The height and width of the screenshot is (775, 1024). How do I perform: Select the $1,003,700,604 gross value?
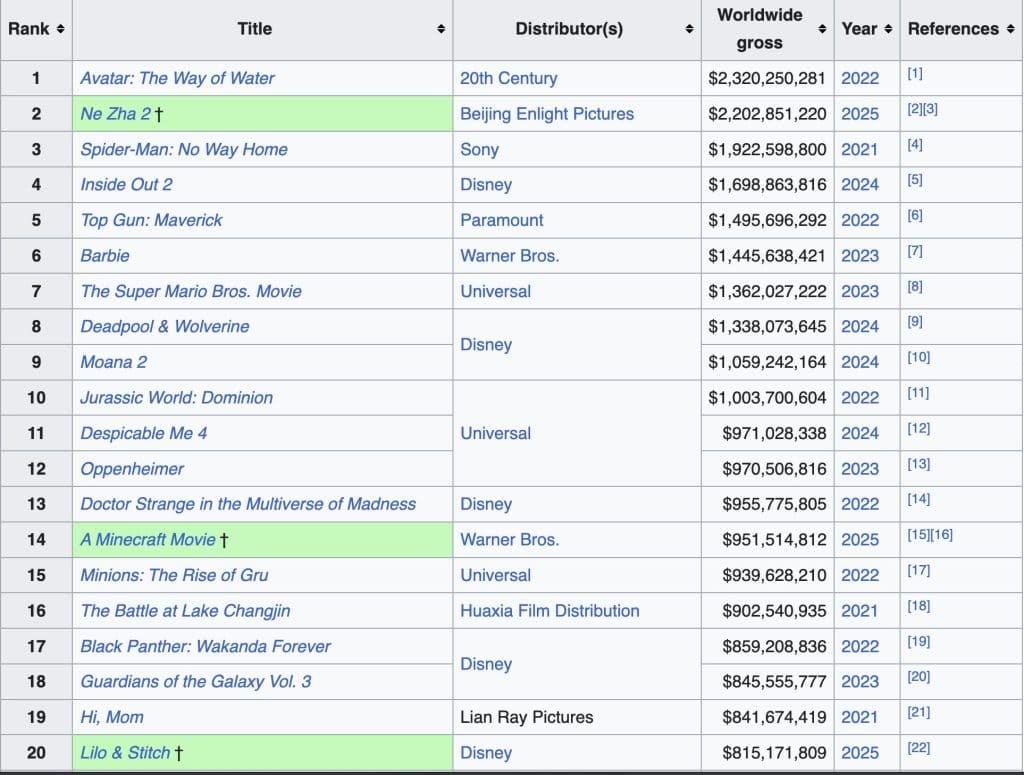767,398
